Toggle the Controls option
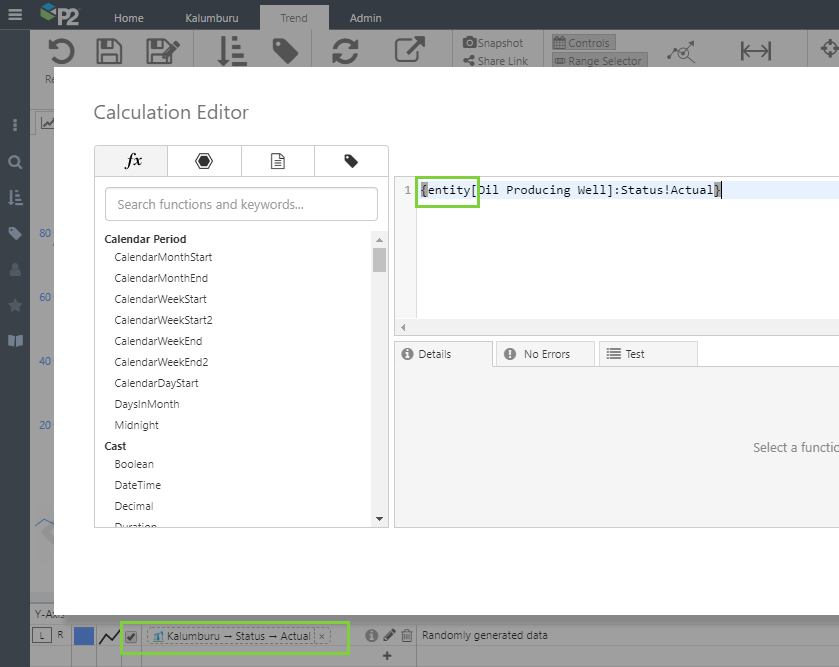The height and width of the screenshot is (667, 839). click(x=582, y=43)
